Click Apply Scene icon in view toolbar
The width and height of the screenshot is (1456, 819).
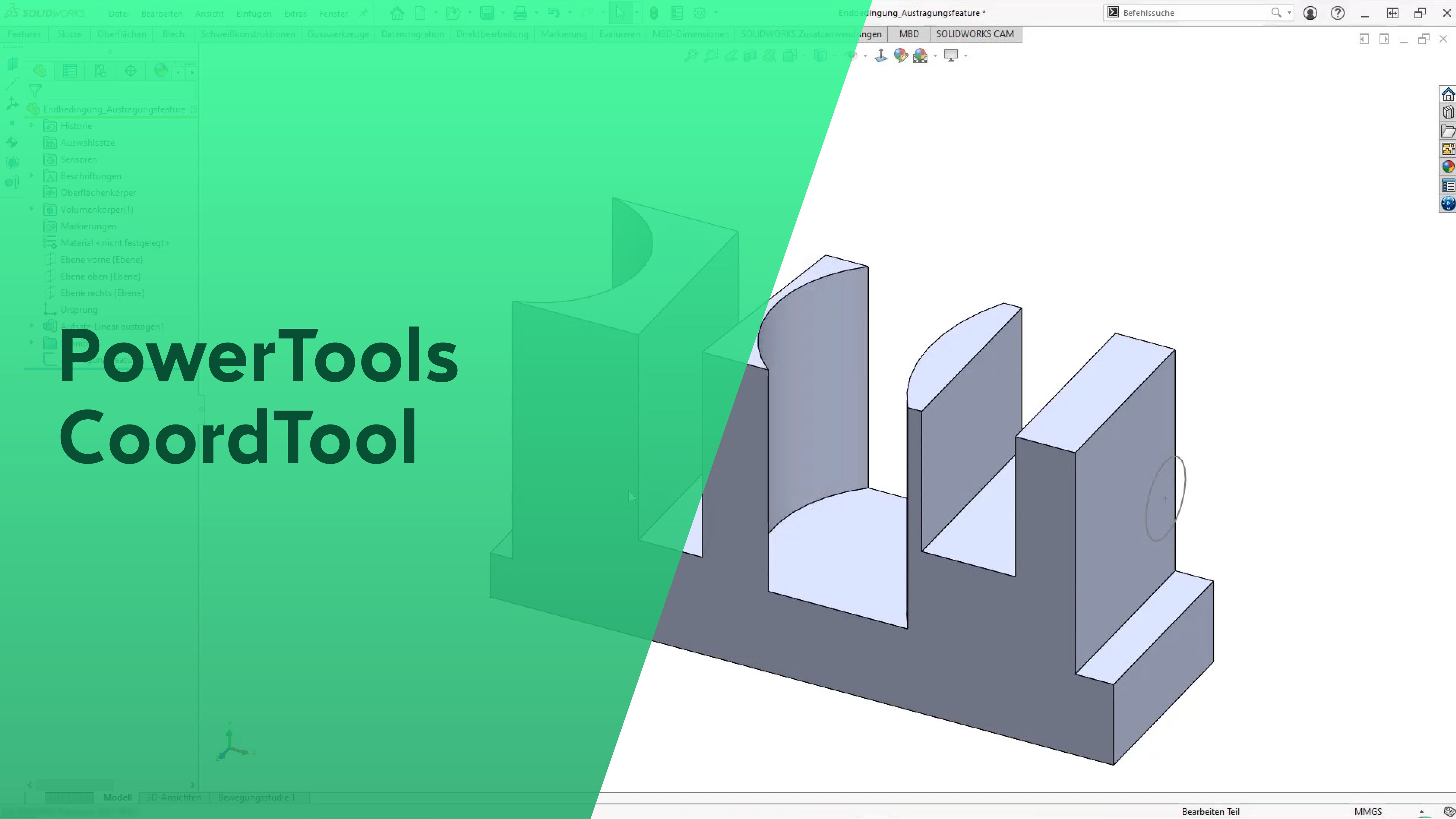pyautogui.click(x=920, y=55)
